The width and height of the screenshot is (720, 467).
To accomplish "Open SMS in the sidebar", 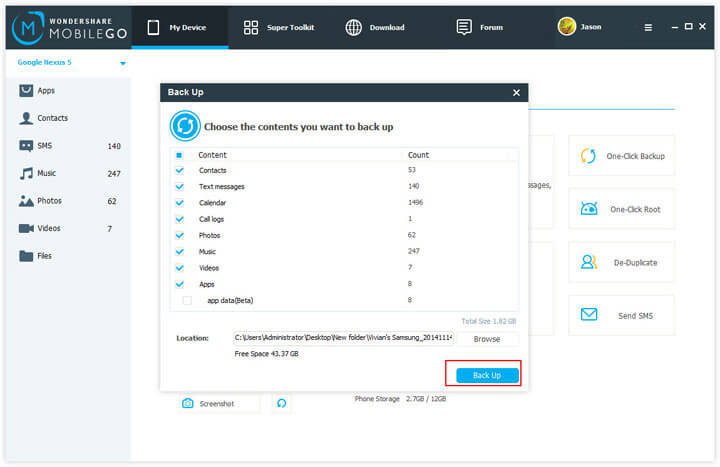I will point(69,146).
